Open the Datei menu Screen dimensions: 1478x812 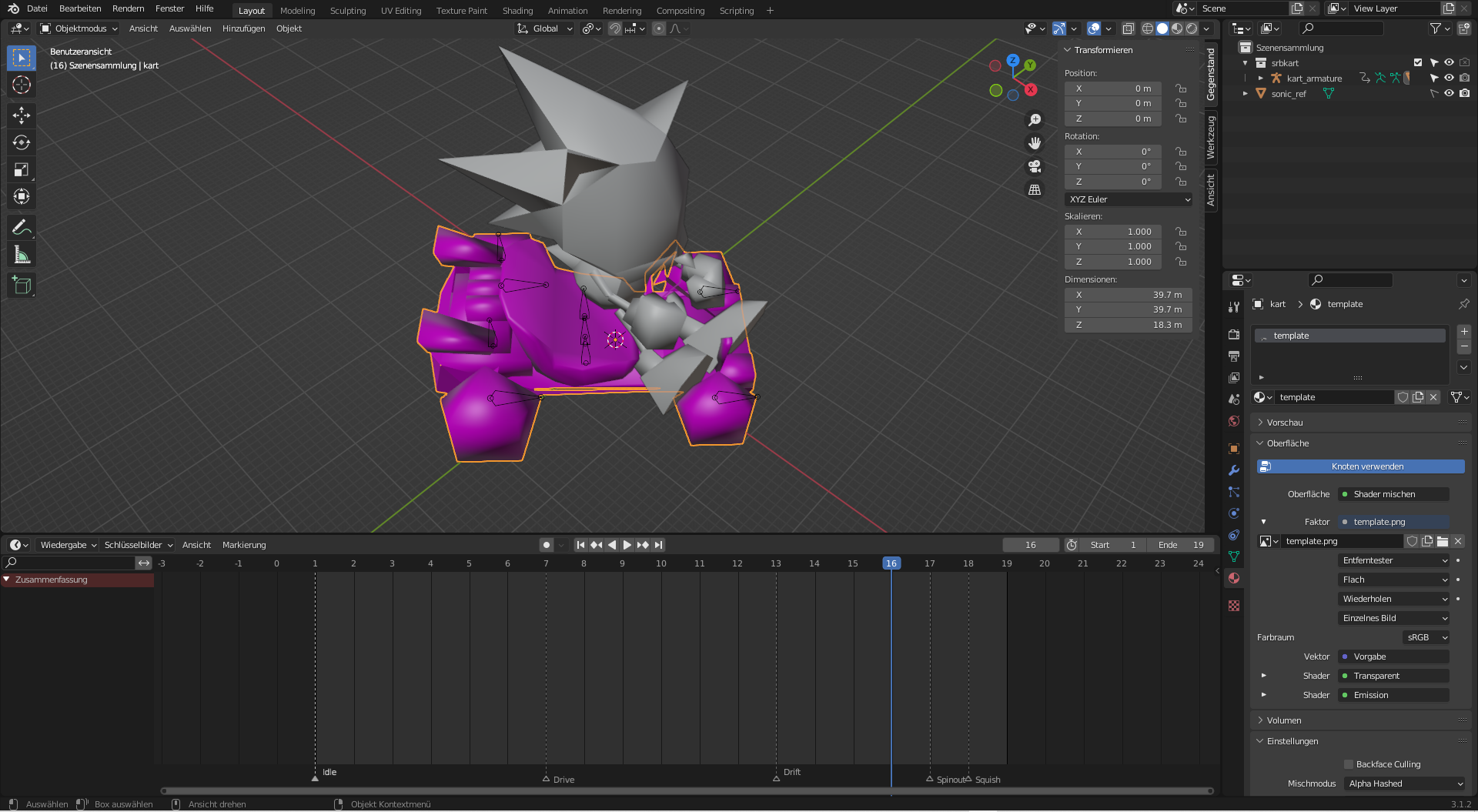[37, 8]
